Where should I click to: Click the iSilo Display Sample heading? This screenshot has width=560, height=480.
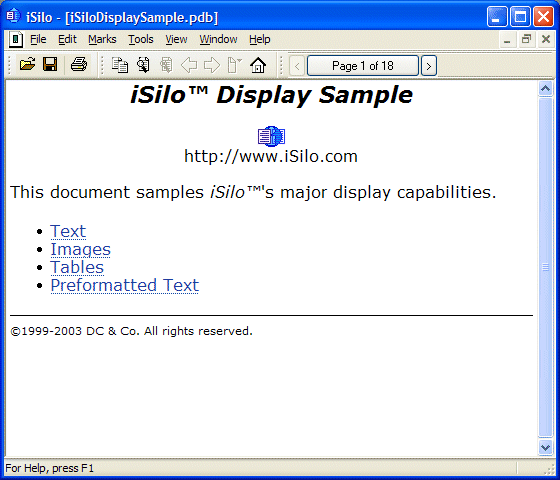[271, 95]
